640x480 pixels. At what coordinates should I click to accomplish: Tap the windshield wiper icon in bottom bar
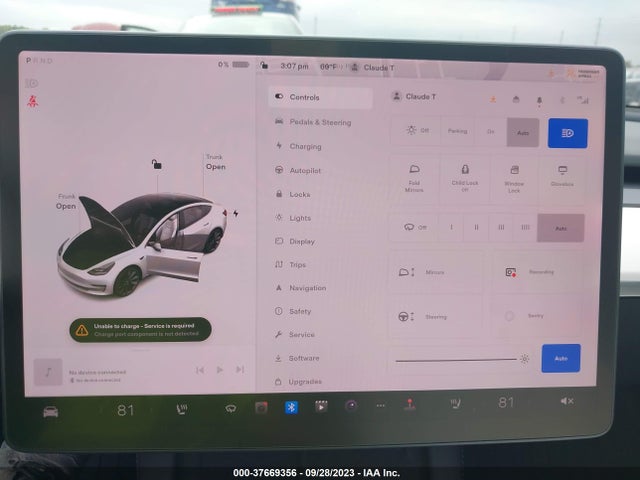point(231,408)
